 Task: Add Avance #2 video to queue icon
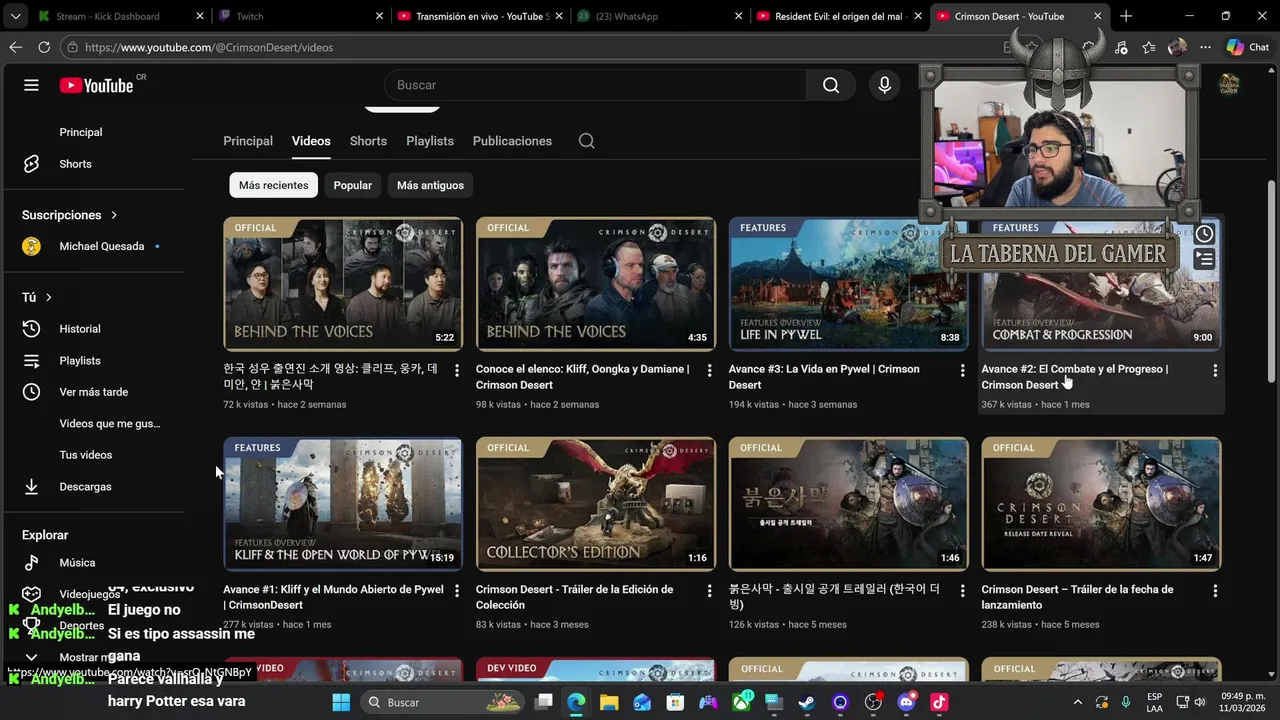[x=1204, y=259]
